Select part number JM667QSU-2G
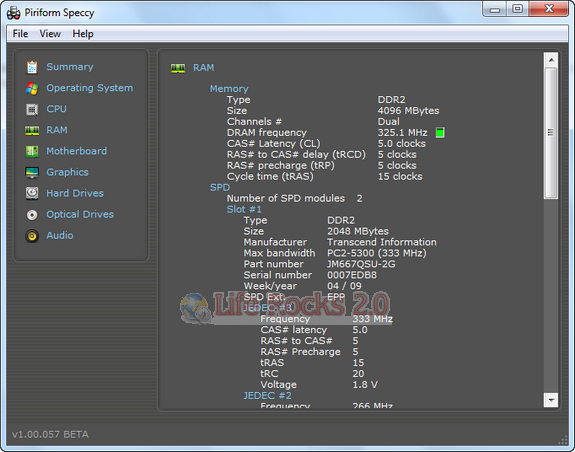This screenshot has width=575, height=452. tap(361, 264)
